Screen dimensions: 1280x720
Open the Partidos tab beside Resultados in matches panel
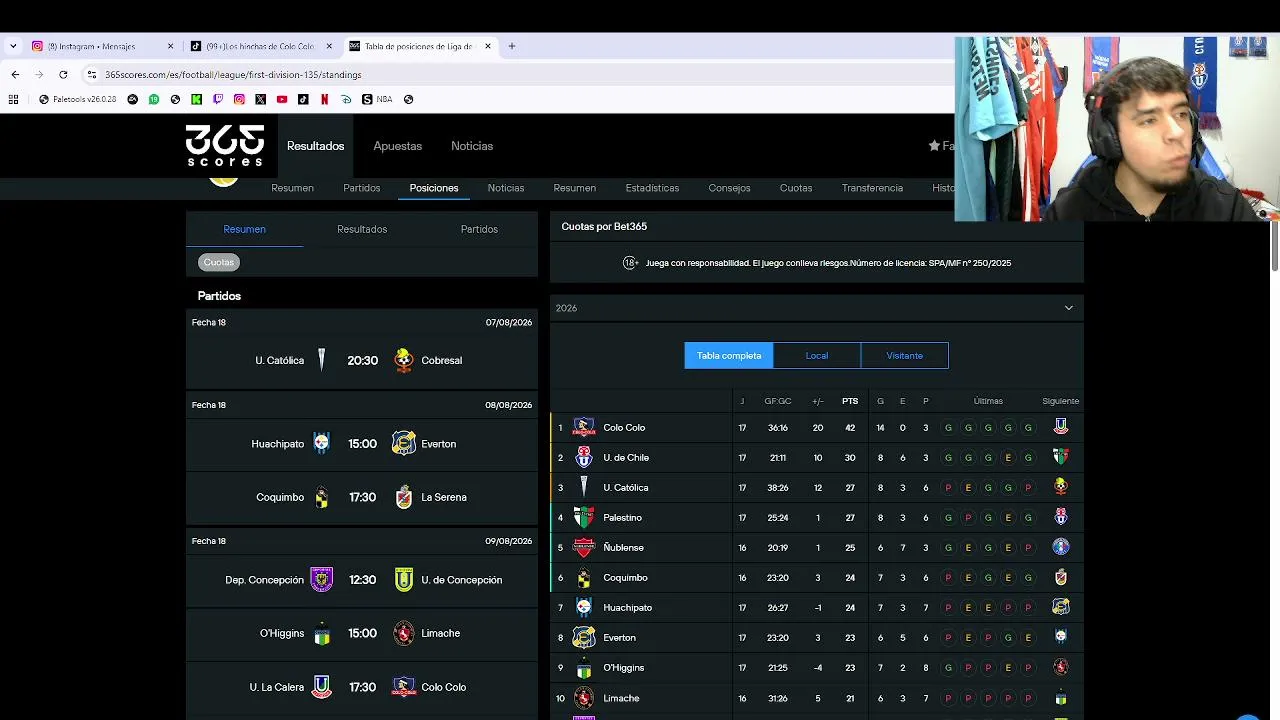479,229
